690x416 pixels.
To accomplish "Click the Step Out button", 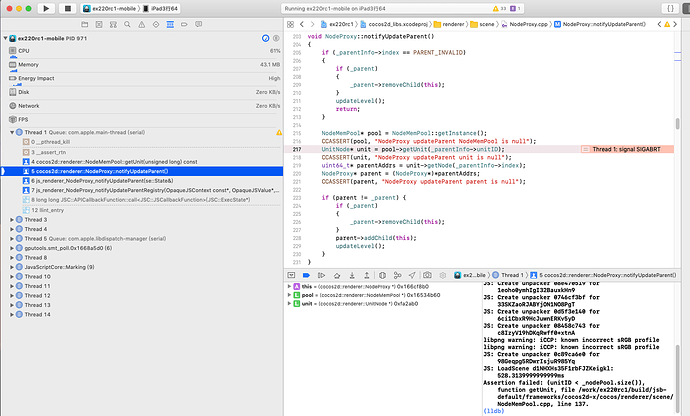I will click(367, 275).
